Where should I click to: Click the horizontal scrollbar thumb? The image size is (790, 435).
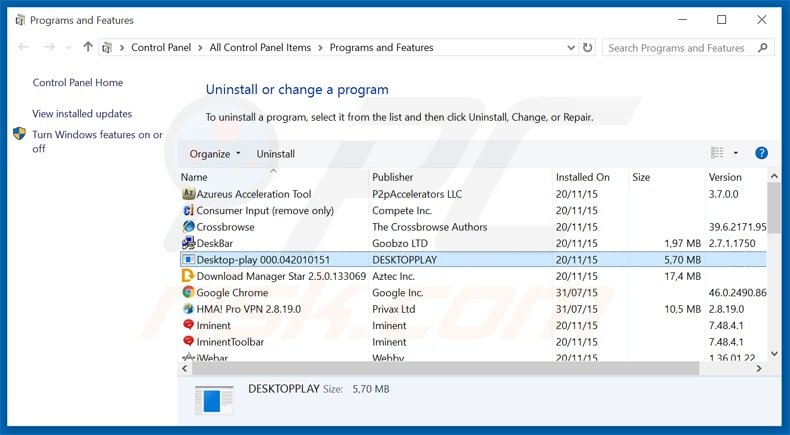[445, 368]
